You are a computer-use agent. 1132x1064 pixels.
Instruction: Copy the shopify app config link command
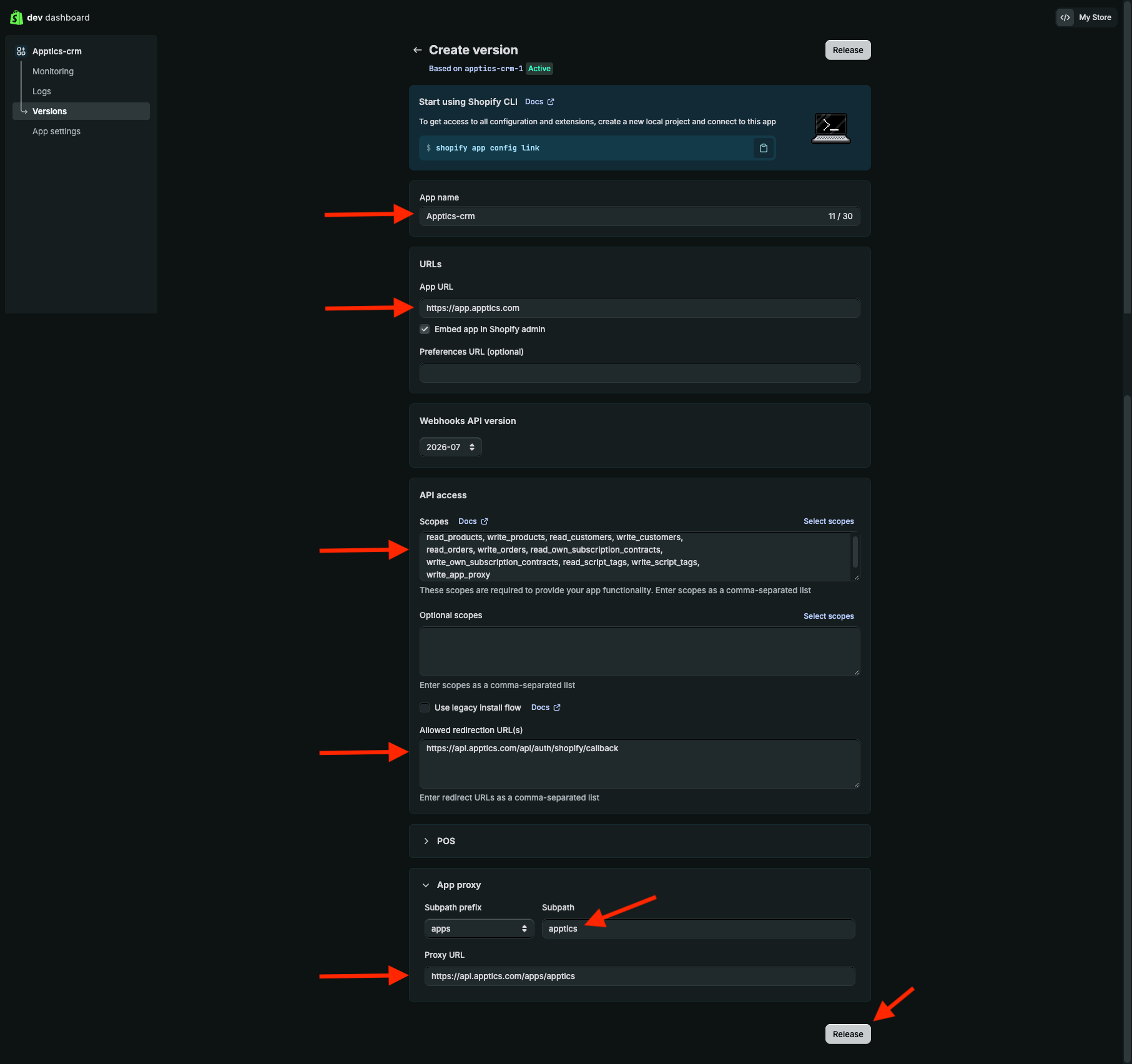pos(763,148)
